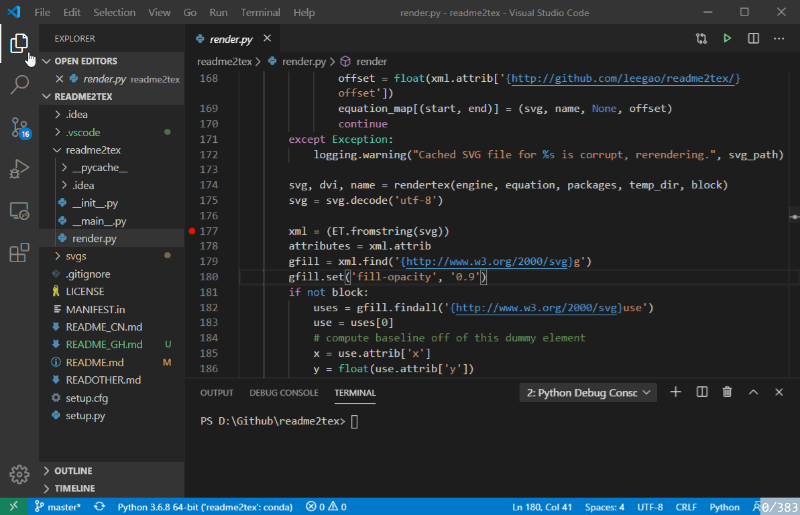Click the Compare Changes icon in editor toolbar
The image size is (800, 515).
point(701,38)
